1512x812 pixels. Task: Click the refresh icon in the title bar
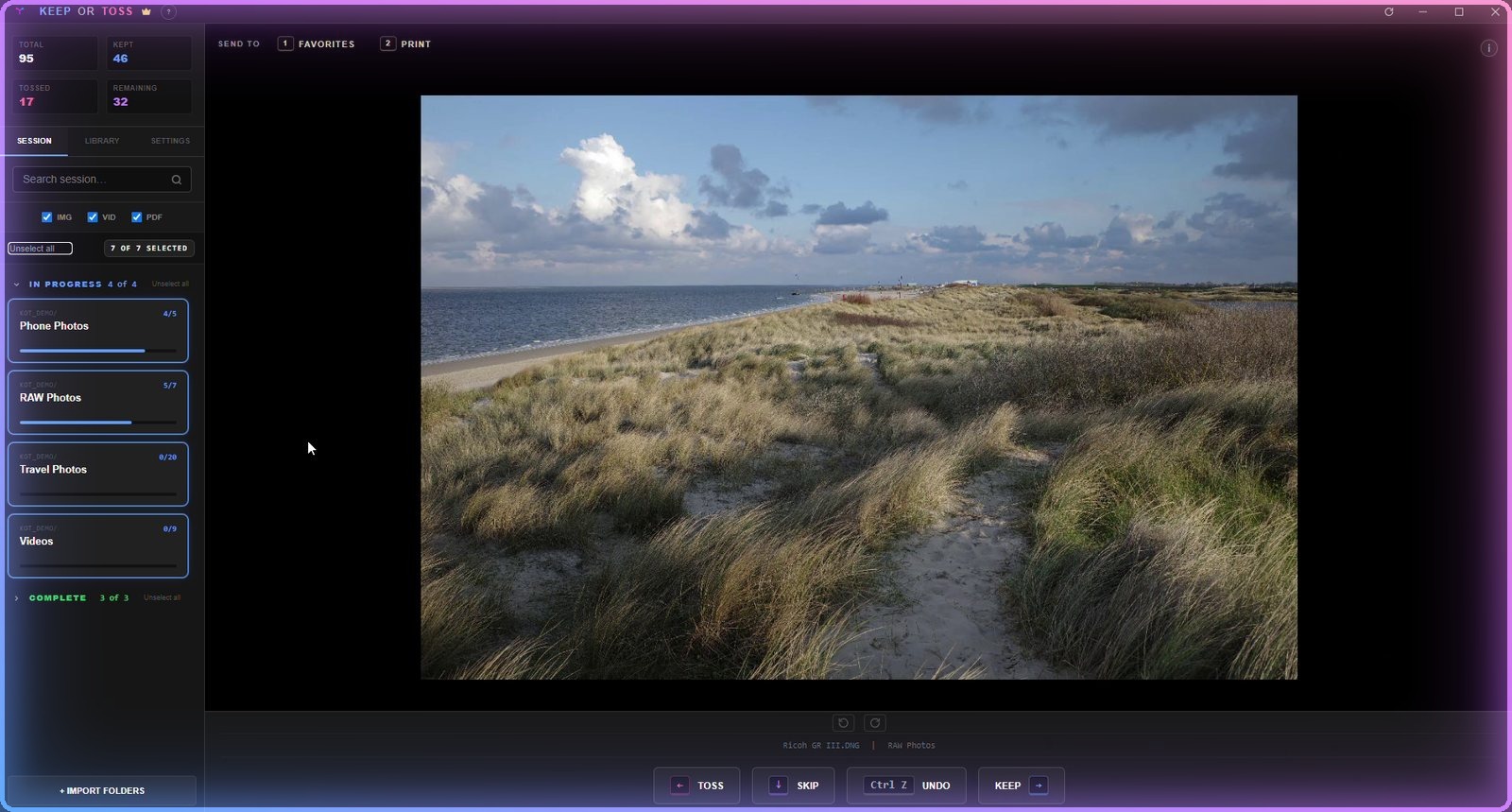click(x=1389, y=12)
